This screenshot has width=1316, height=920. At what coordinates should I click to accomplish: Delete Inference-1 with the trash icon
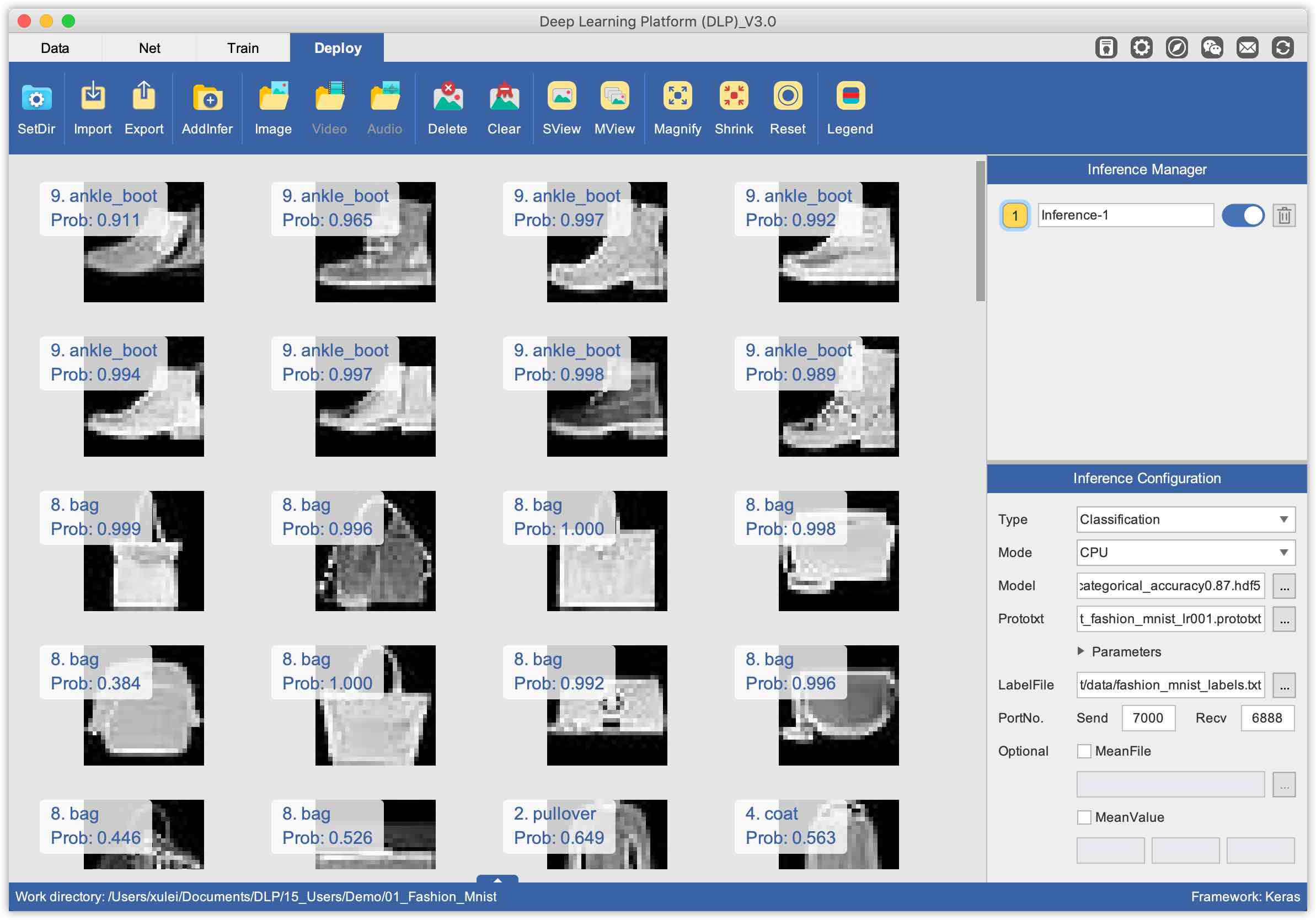pyautogui.click(x=1284, y=216)
